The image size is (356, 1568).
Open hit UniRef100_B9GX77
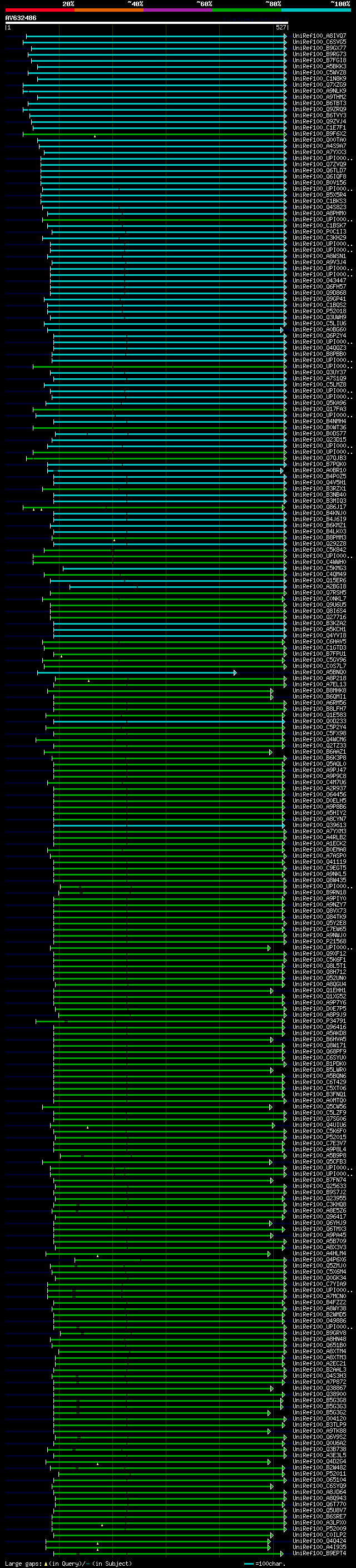pos(319,48)
